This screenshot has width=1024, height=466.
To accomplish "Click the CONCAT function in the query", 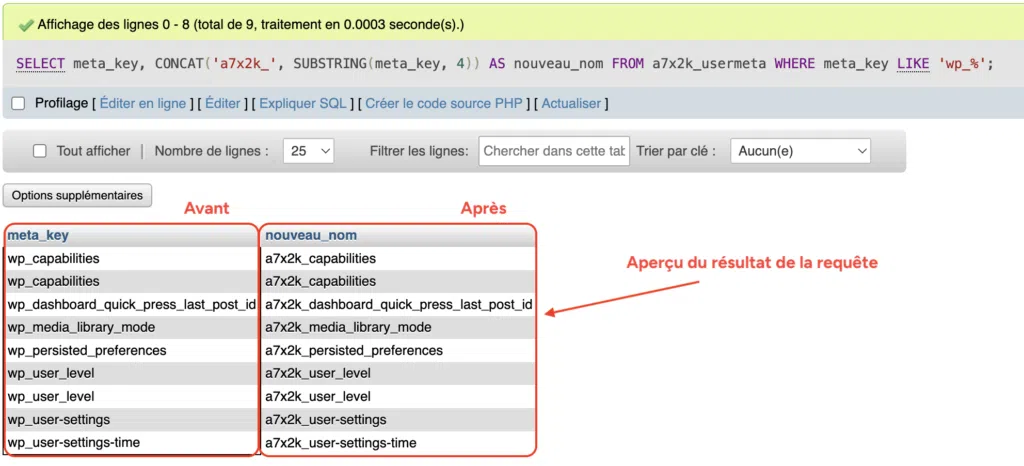I will pyautogui.click(x=179, y=64).
